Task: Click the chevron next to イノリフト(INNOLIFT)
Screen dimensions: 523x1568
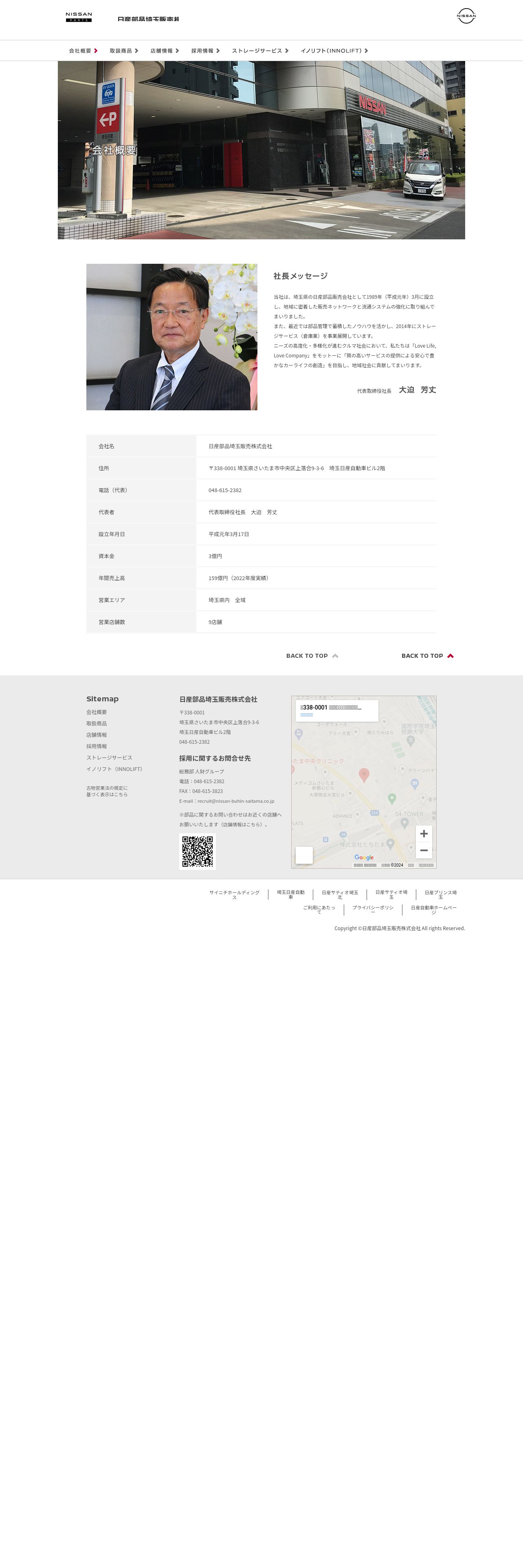Action: coord(366,51)
